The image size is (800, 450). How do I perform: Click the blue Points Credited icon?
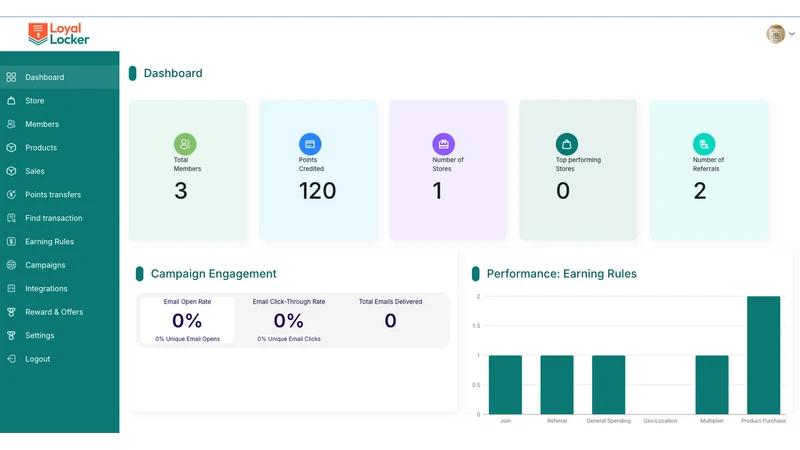click(310, 144)
